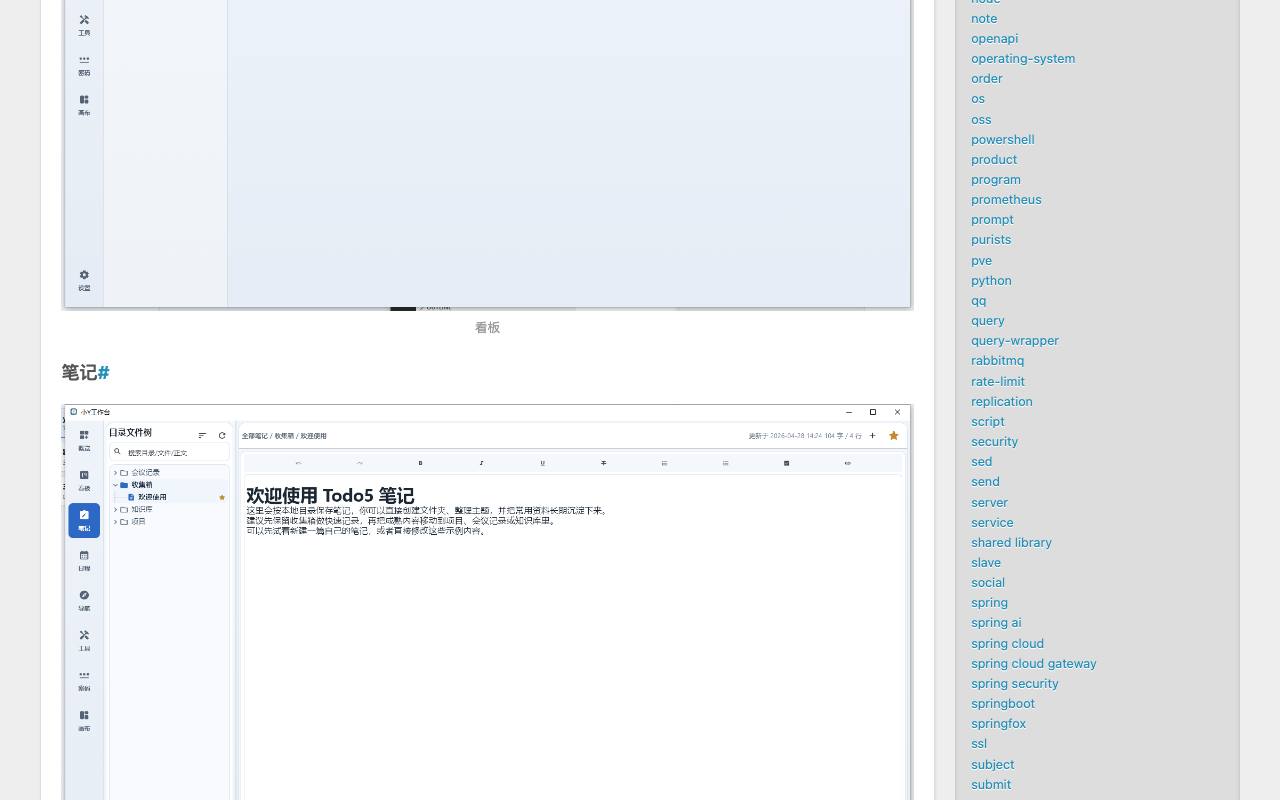Open the 'sed' tag link
1280x800 pixels.
(981, 461)
